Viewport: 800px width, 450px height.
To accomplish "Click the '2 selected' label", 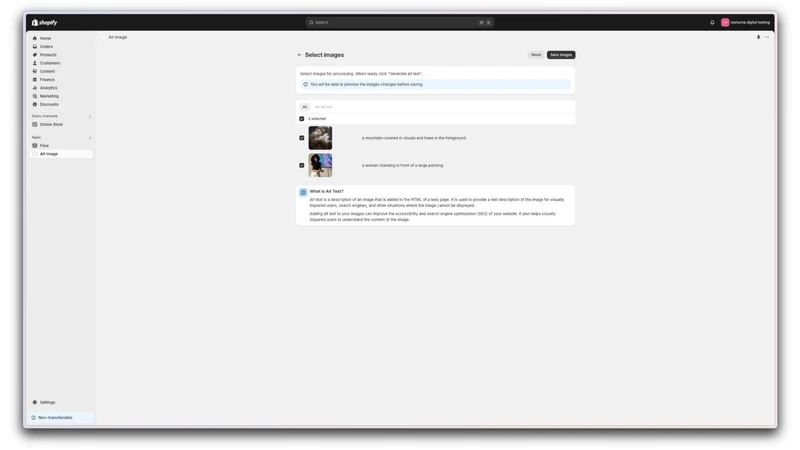I will tap(317, 119).
